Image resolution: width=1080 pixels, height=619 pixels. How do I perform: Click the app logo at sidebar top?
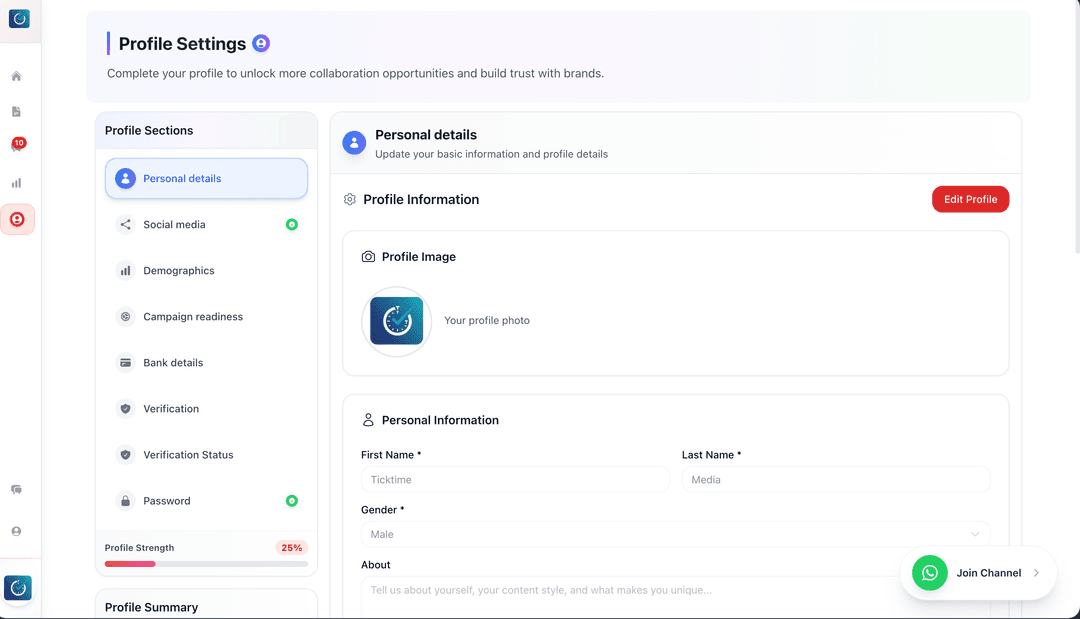19,19
